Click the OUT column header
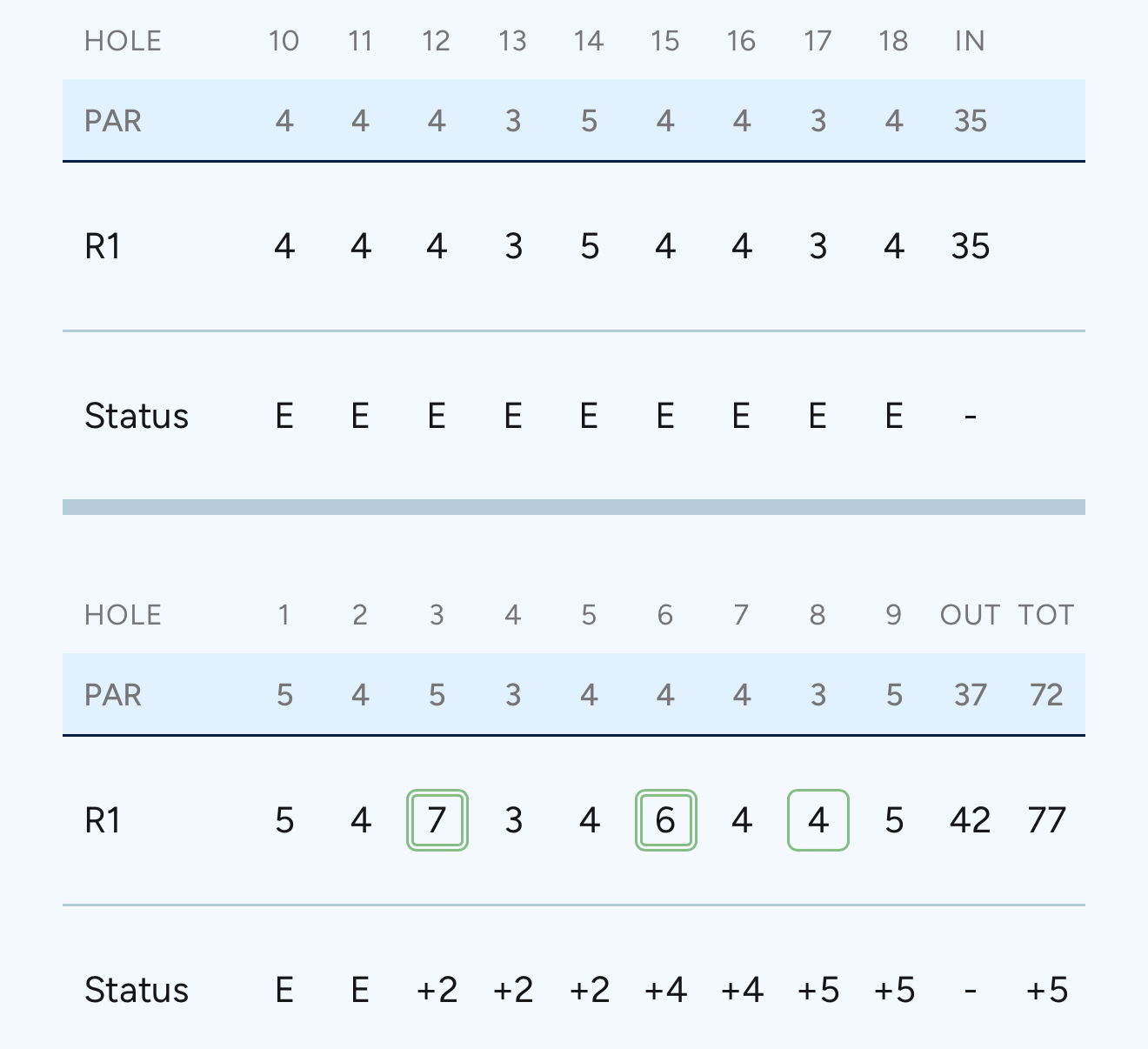The height and width of the screenshot is (1049, 1148). point(971,615)
